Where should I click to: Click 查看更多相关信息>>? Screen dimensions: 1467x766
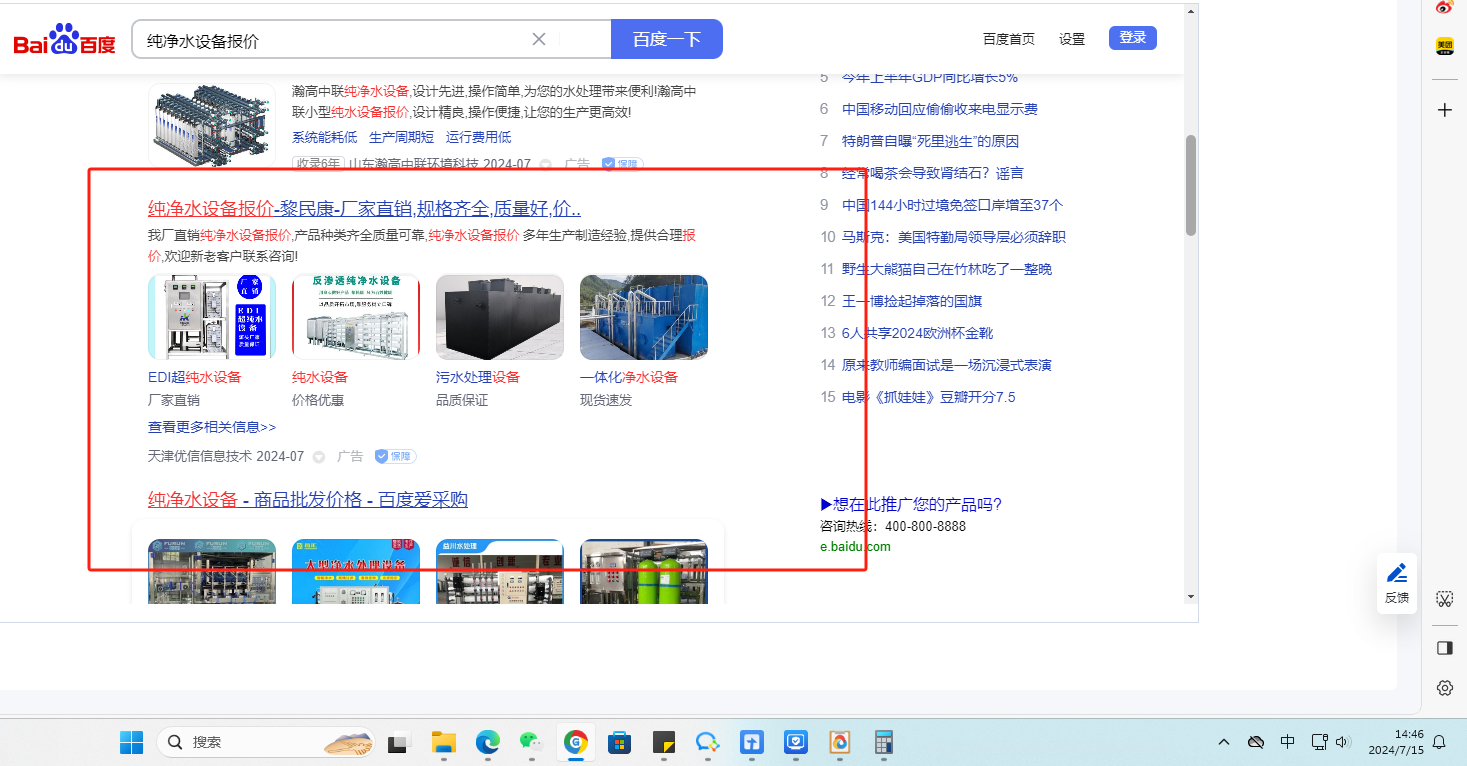212,427
